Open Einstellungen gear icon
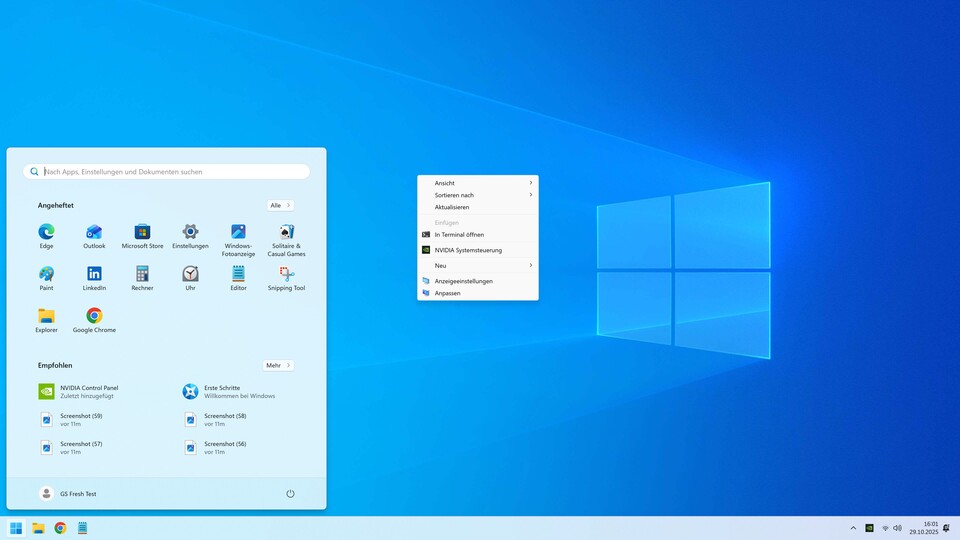Viewport: 960px width, 540px height. (x=190, y=236)
